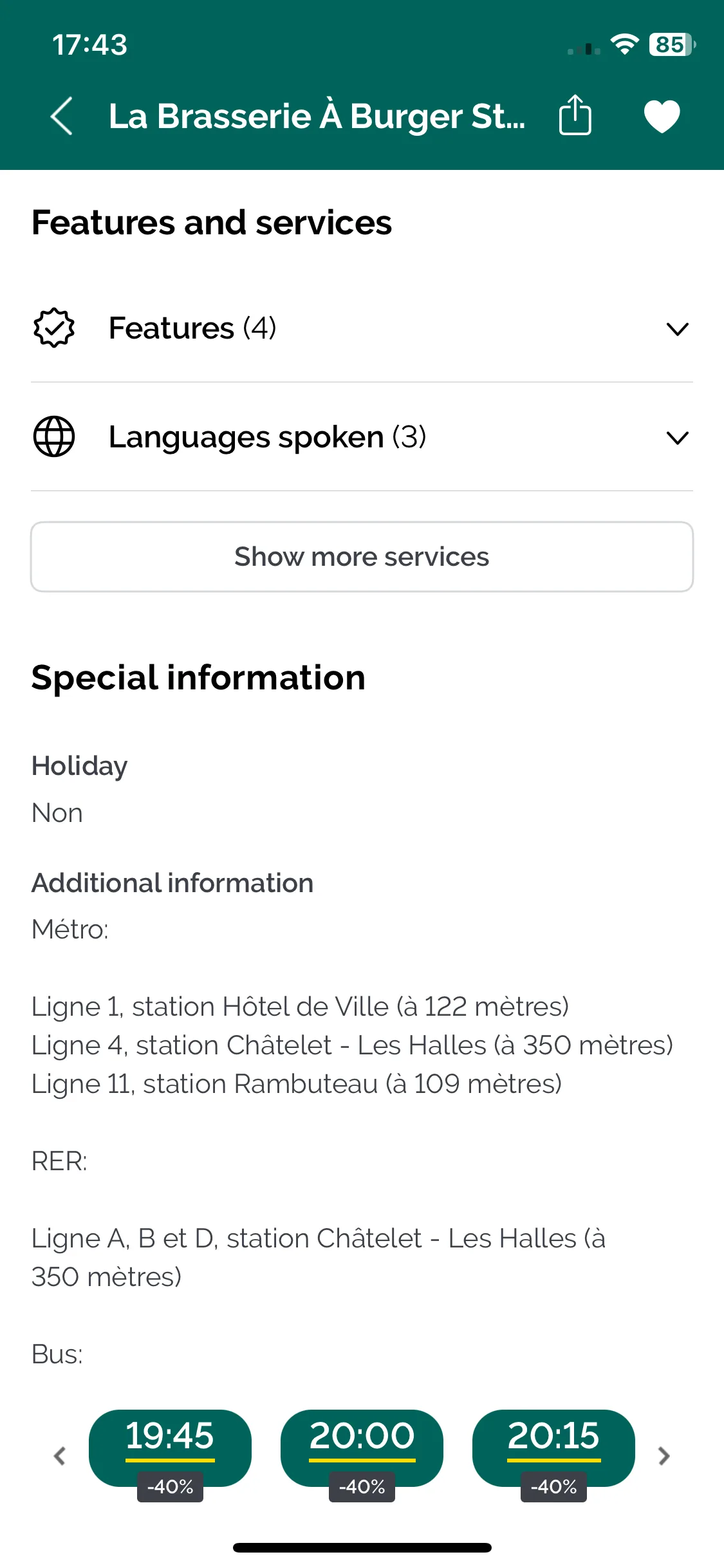The height and width of the screenshot is (1568, 724).
Task: Tap the back arrow in header
Action: [x=62, y=116]
